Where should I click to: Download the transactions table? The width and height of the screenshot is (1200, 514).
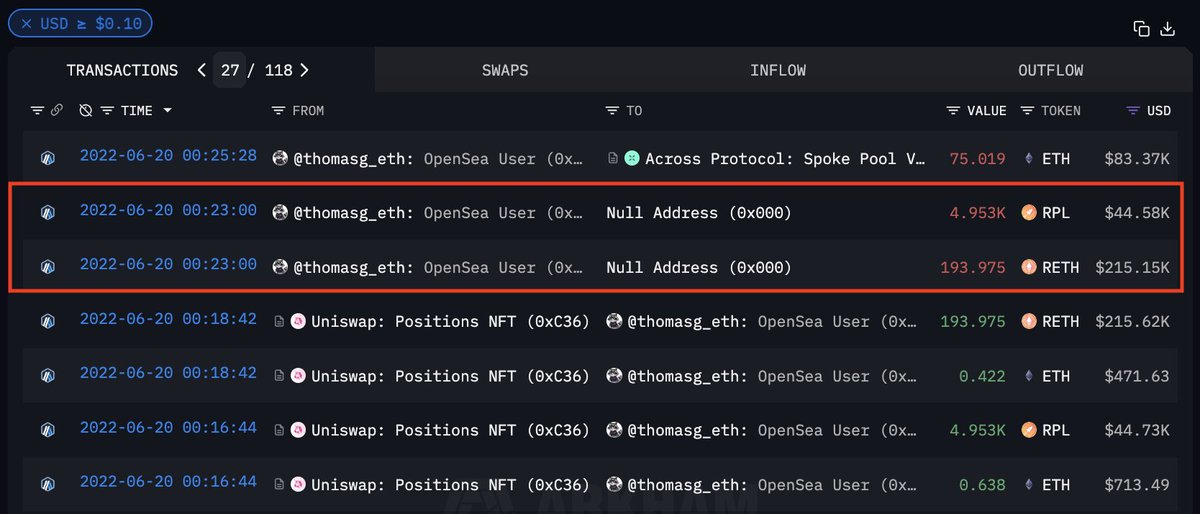(x=1167, y=29)
